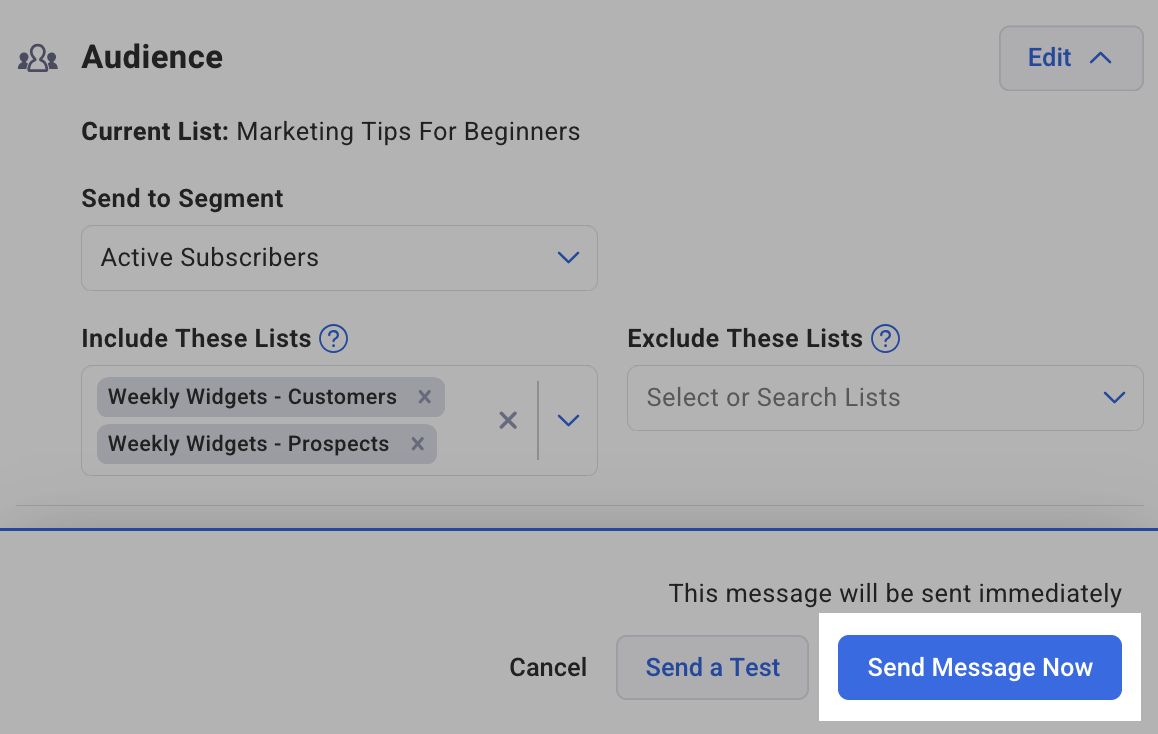This screenshot has height=734, width=1158.
Task: Select the Weekly Widgets - Customers chip
Action: [252, 397]
